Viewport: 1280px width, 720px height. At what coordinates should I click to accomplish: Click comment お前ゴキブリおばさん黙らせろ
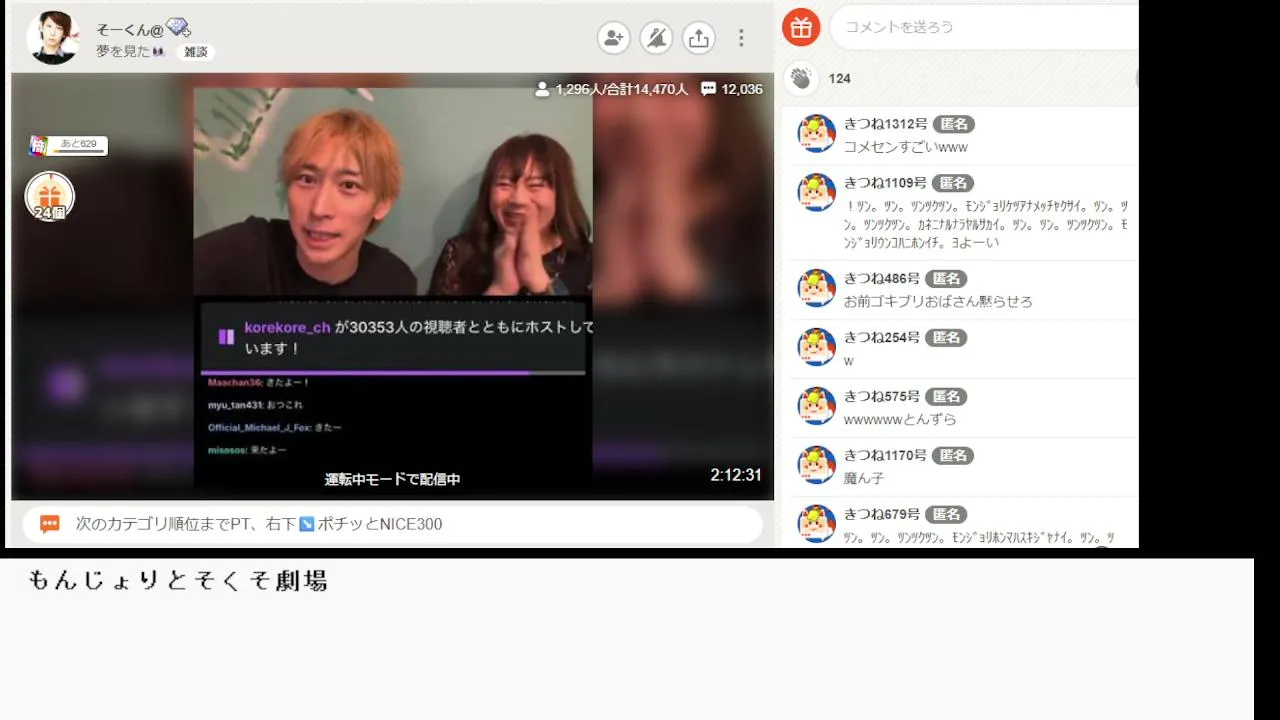tap(938, 301)
